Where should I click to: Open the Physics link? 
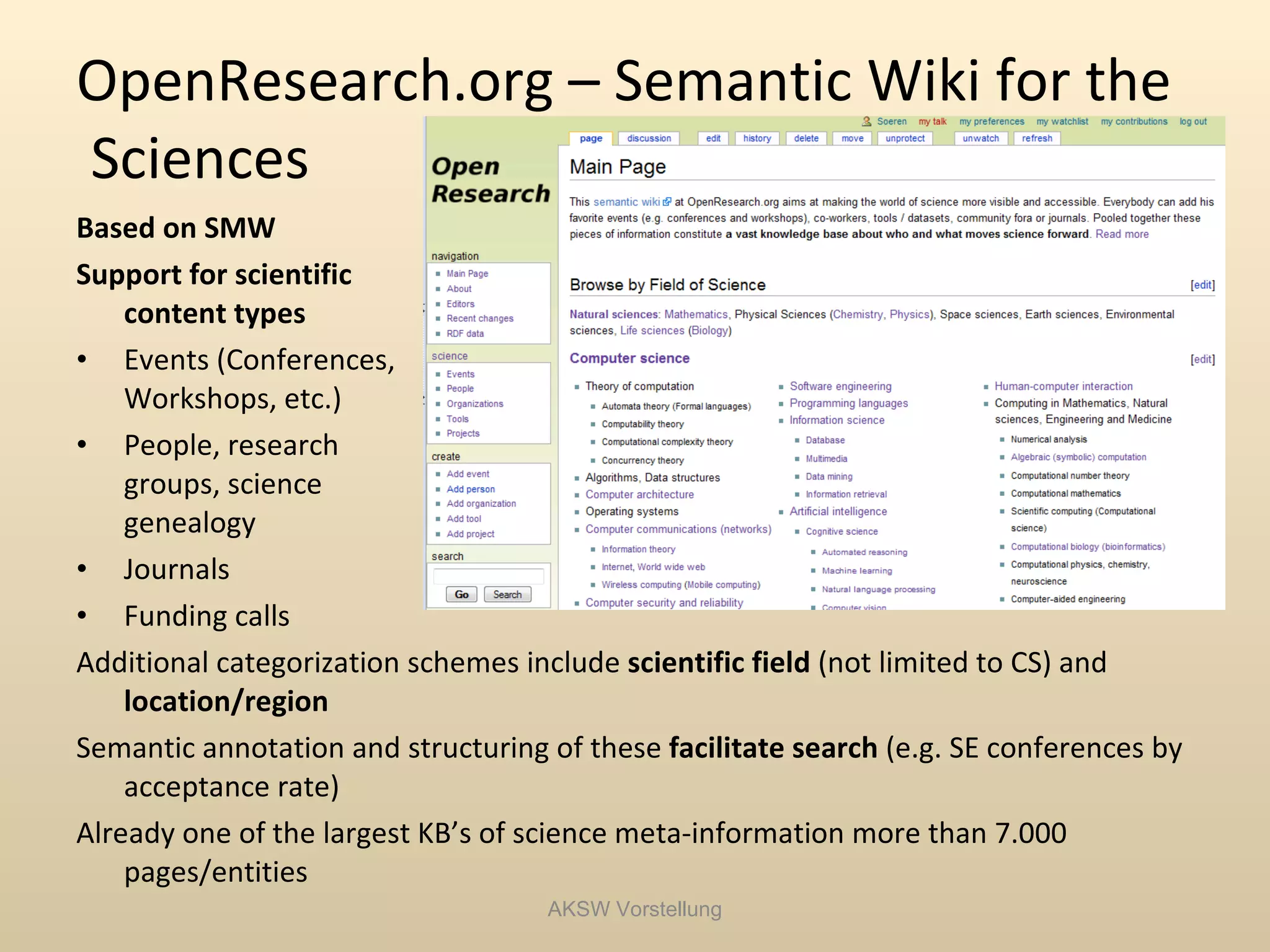point(910,315)
